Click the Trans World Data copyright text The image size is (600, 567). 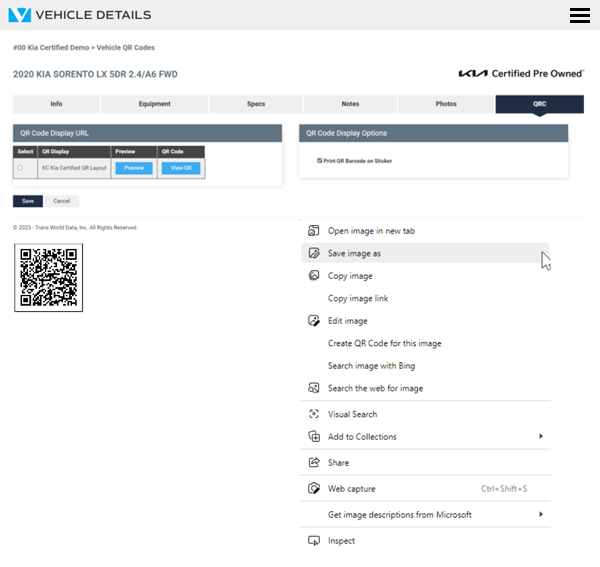click(x=75, y=228)
